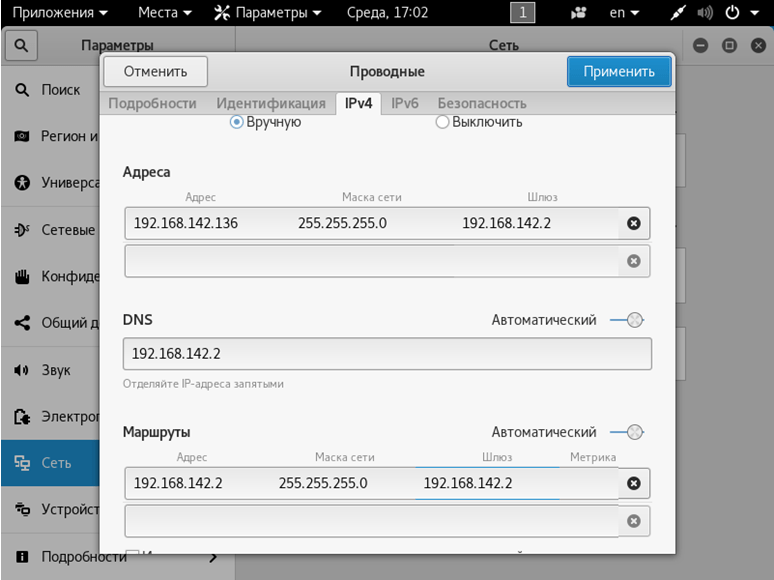The height and width of the screenshot is (580, 774).
Task: Switch to the Подробности tab
Action: [x=153, y=104]
